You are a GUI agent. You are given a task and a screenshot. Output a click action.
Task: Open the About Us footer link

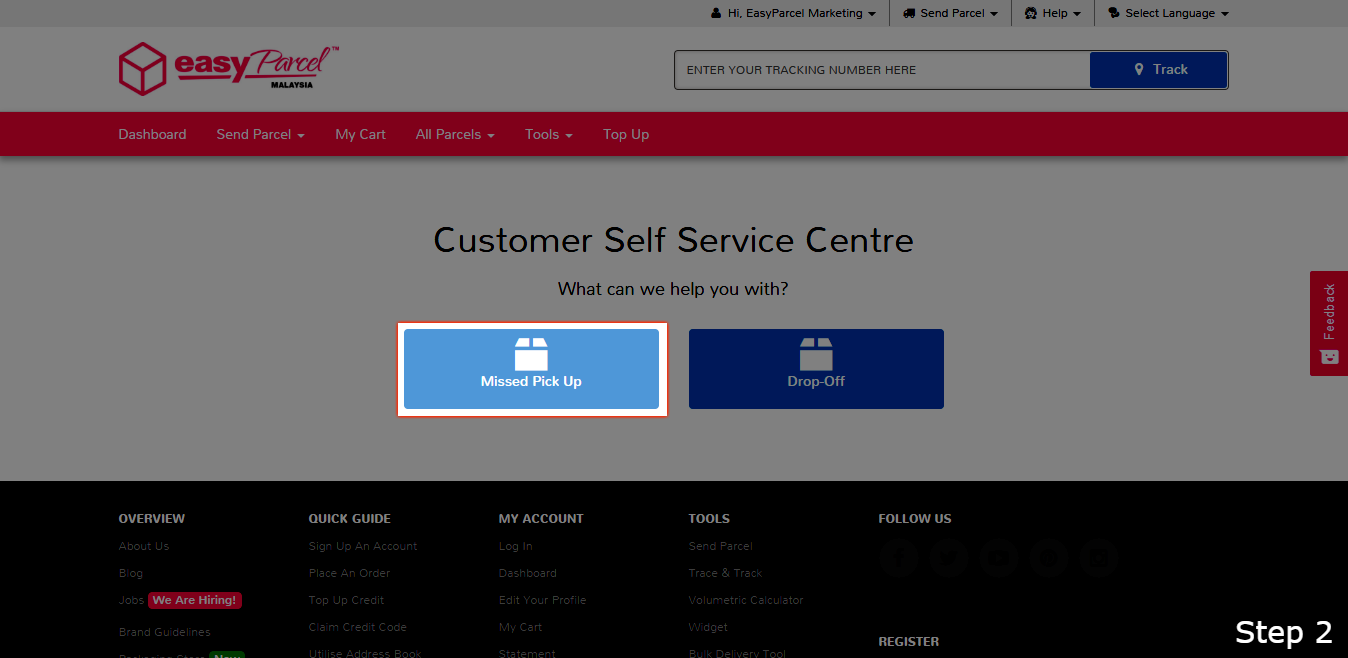point(144,546)
